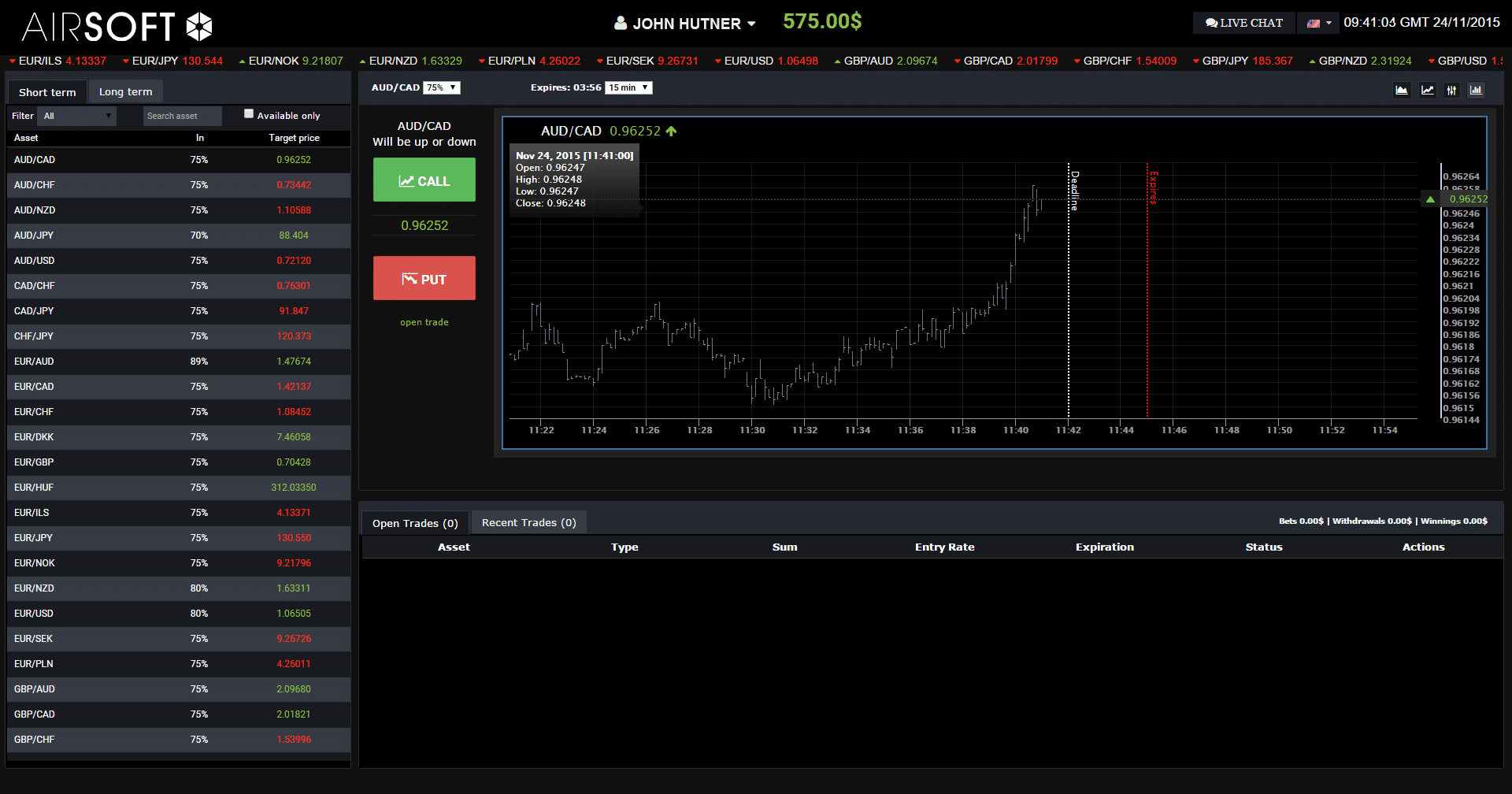This screenshot has width=1512, height=794.
Task: Switch to line chart view
Action: [1427, 91]
